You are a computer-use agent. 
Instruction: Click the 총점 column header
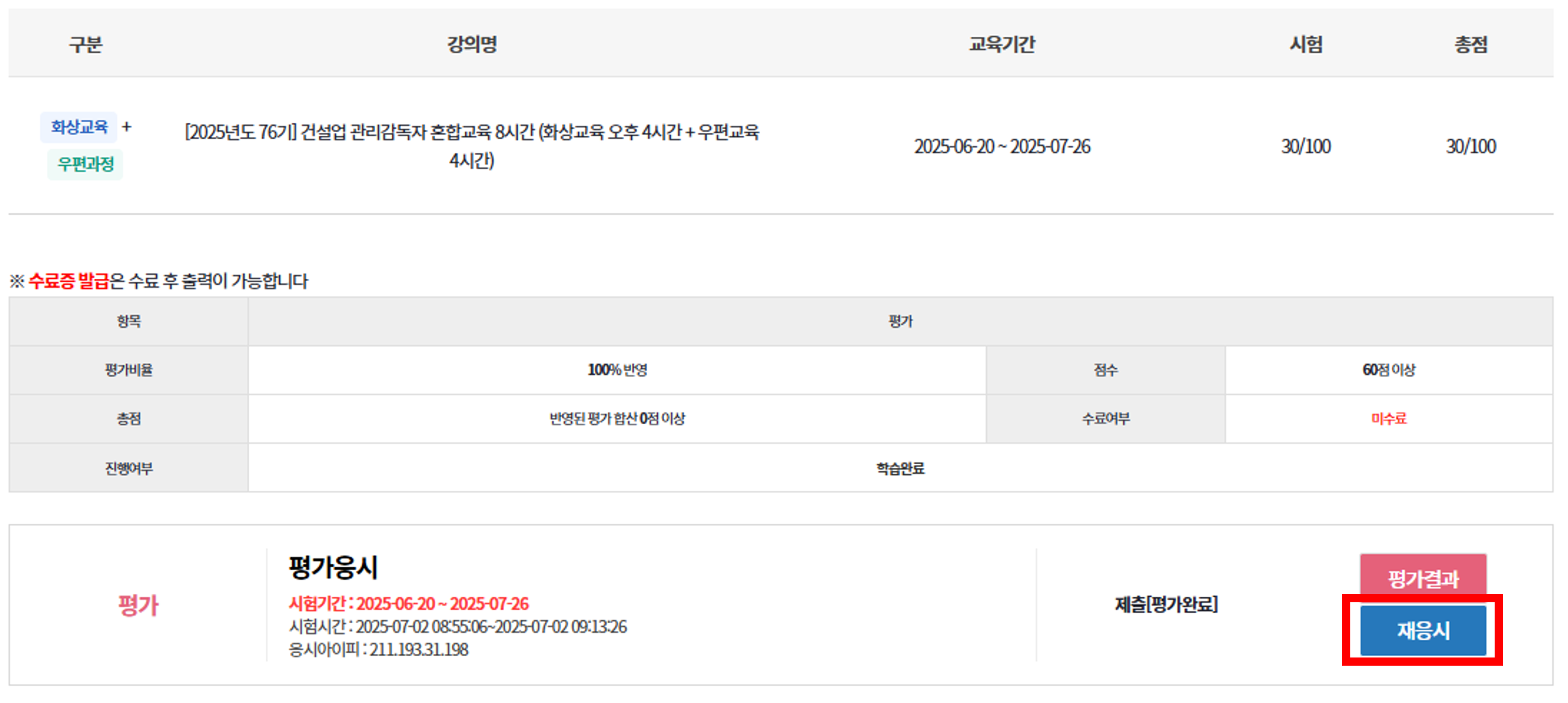(x=1471, y=44)
